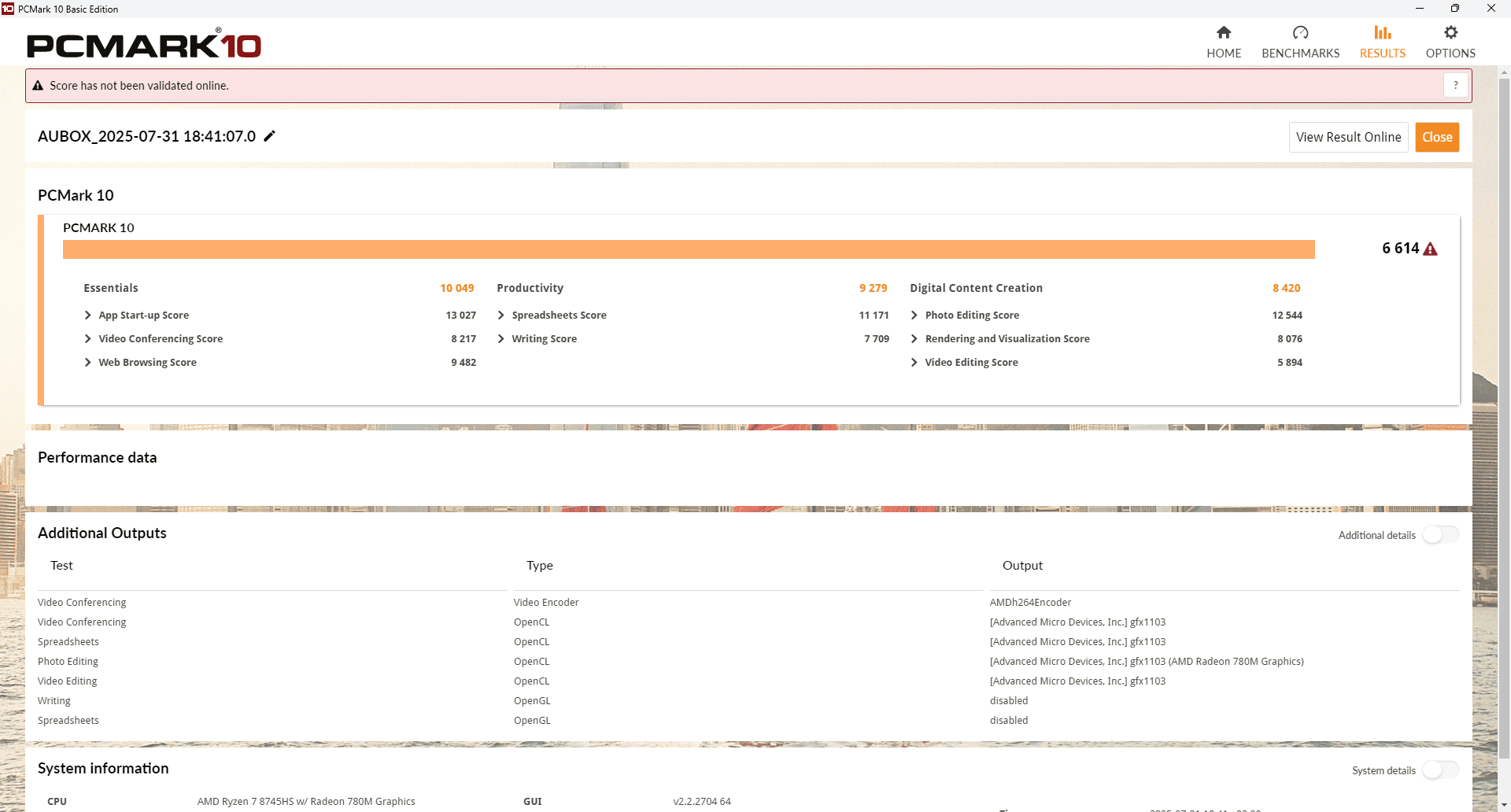Expand Web Browsing Score
This screenshot has width=1511, height=812.
pos(87,362)
